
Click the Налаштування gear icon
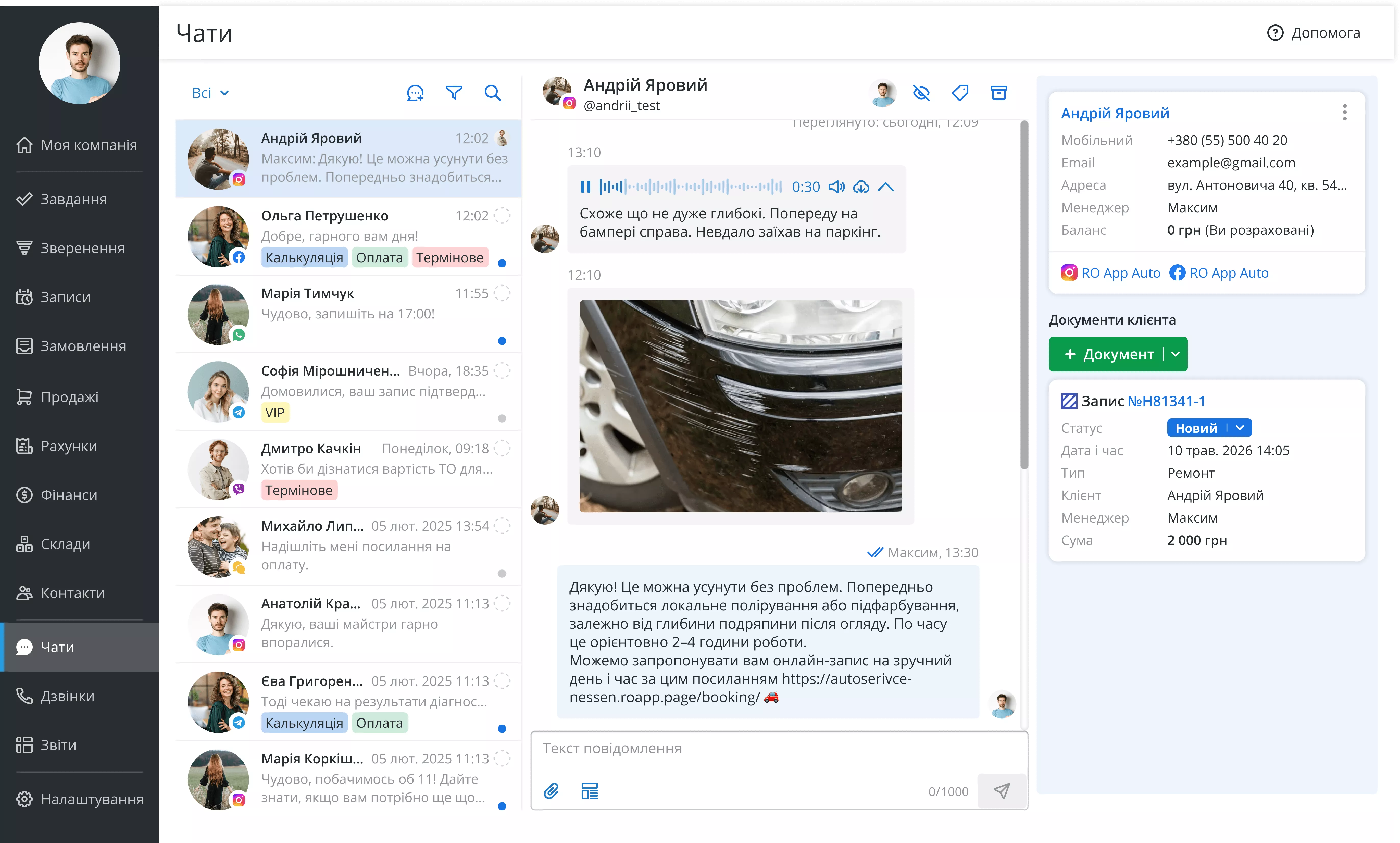(x=24, y=799)
